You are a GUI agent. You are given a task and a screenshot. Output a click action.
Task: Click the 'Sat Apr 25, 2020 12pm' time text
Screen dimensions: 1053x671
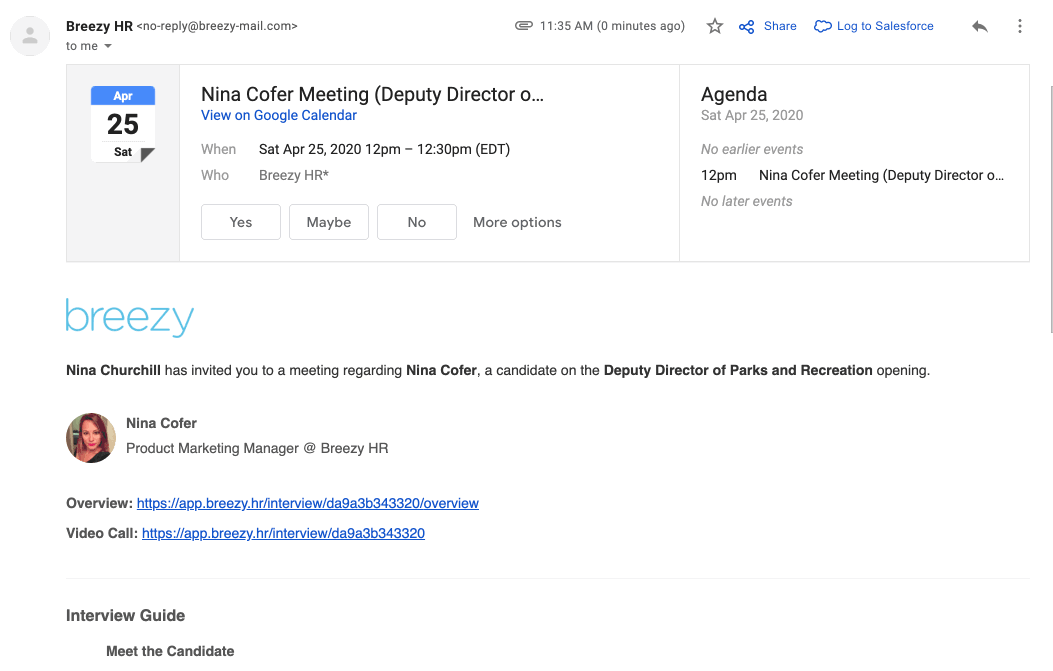[330, 149]
